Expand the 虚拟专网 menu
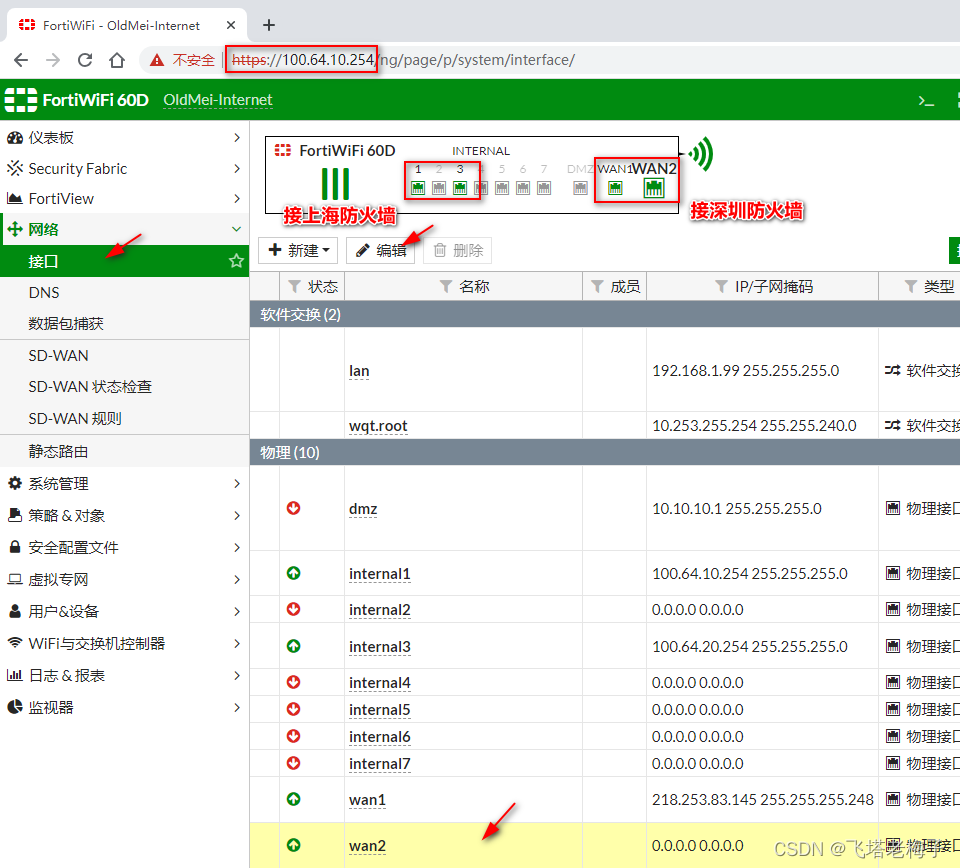This screenshot has height=868, width=960. click(124, 579)
